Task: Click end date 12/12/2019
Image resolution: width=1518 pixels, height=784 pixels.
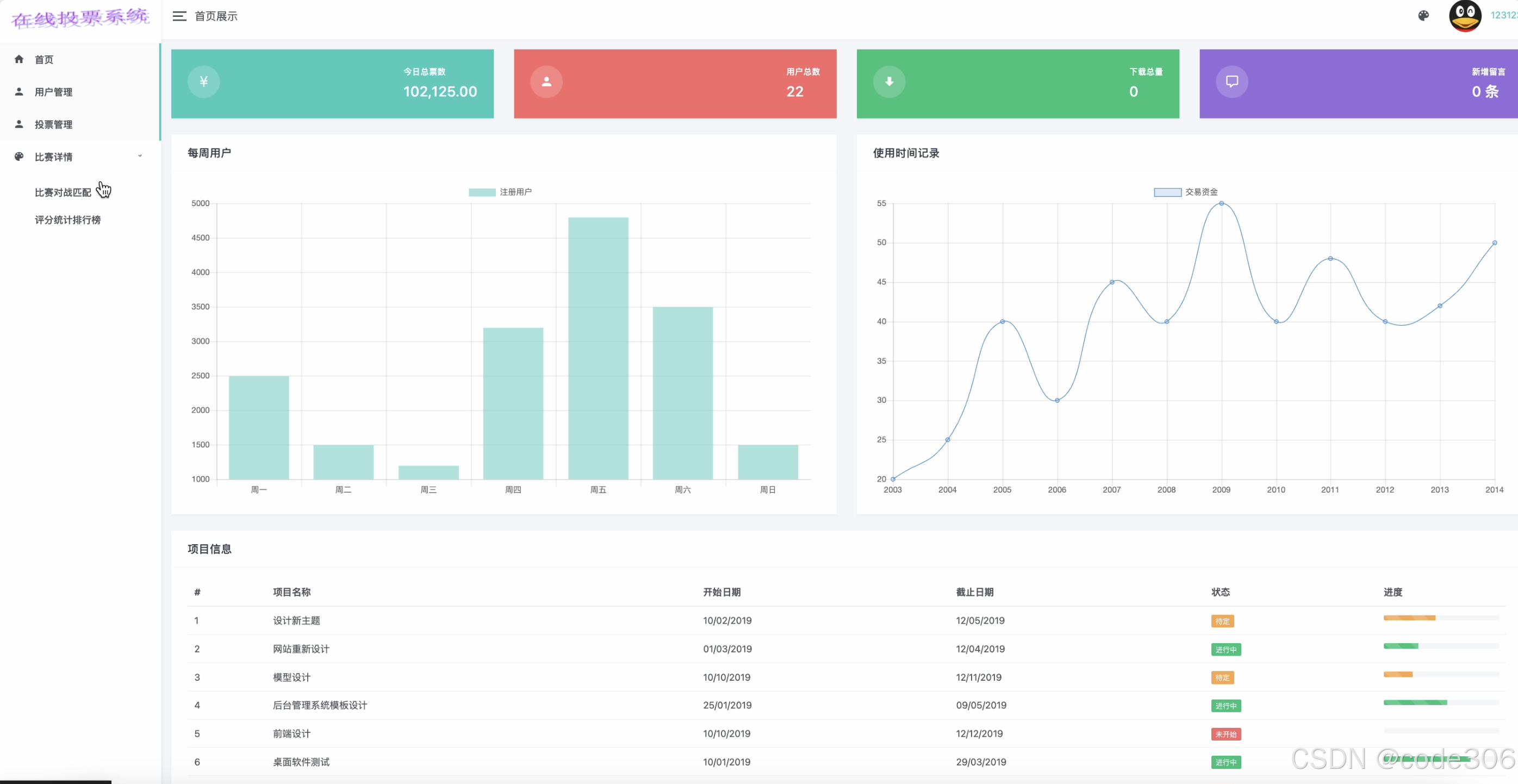Action: tap(979, 733)
